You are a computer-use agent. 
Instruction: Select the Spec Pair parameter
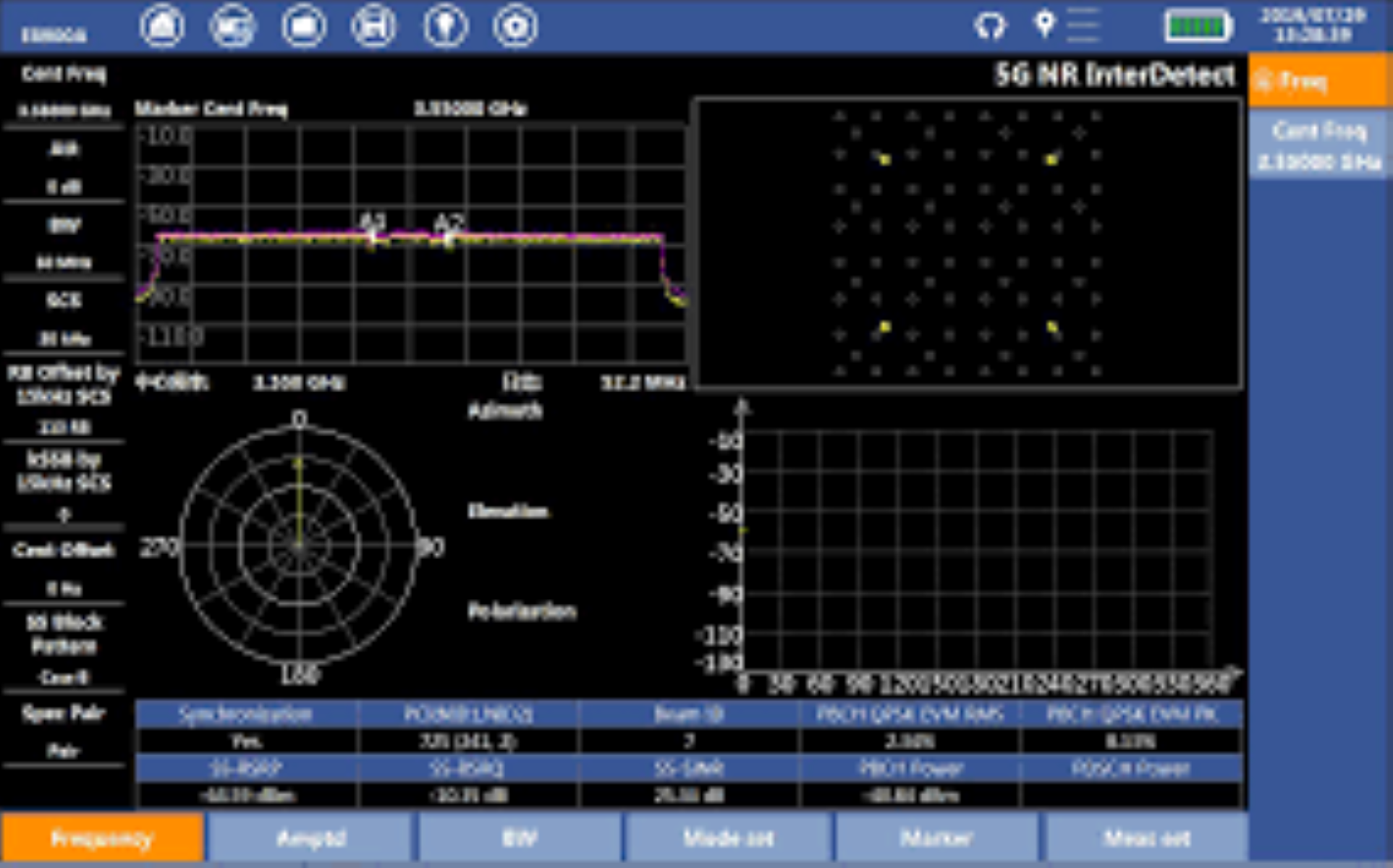tap(64, 731)
